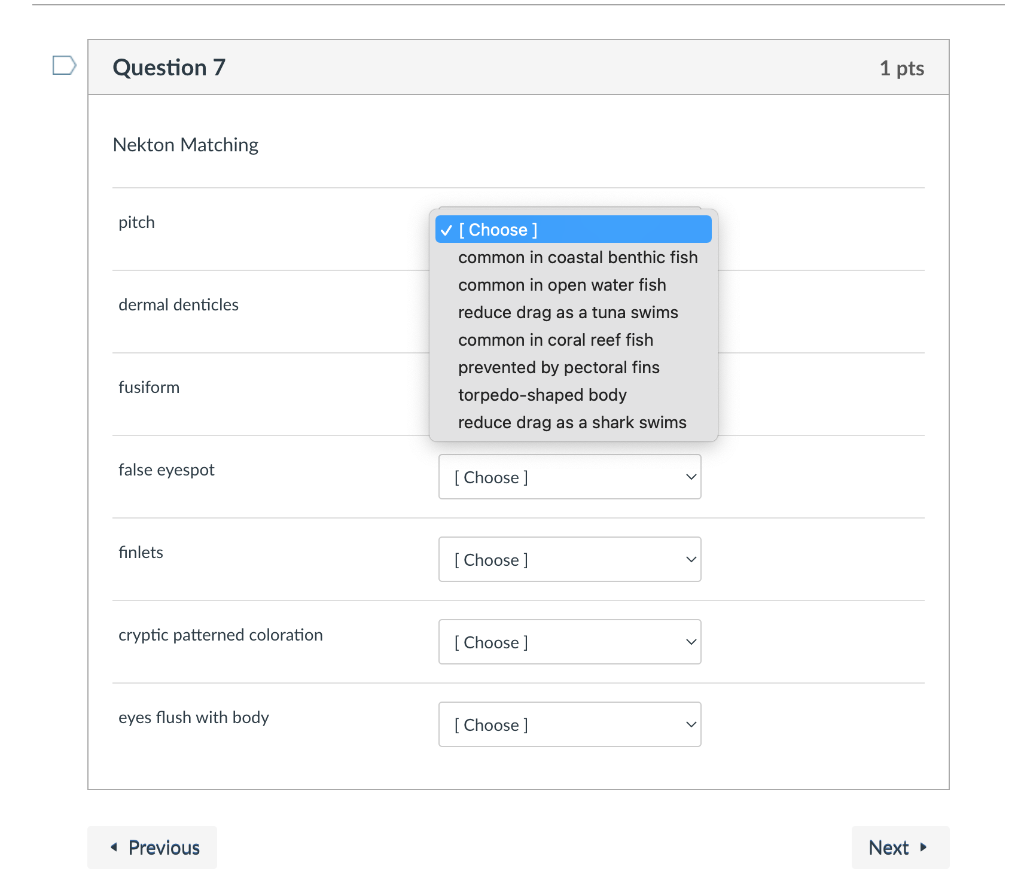This screenshot has width=1024, height=878.
Task: Open the finlets Choose dropdown
Action: (x=569, y=559)
